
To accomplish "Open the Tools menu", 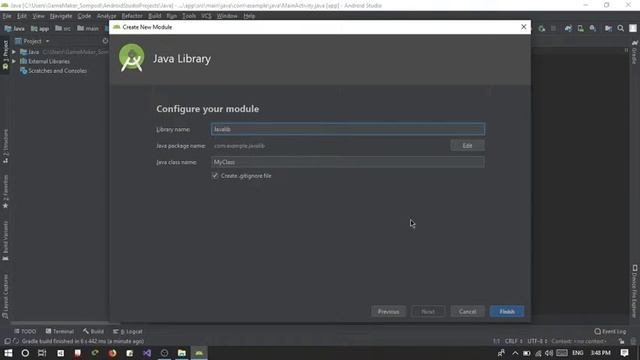I will tap(189, 16).
